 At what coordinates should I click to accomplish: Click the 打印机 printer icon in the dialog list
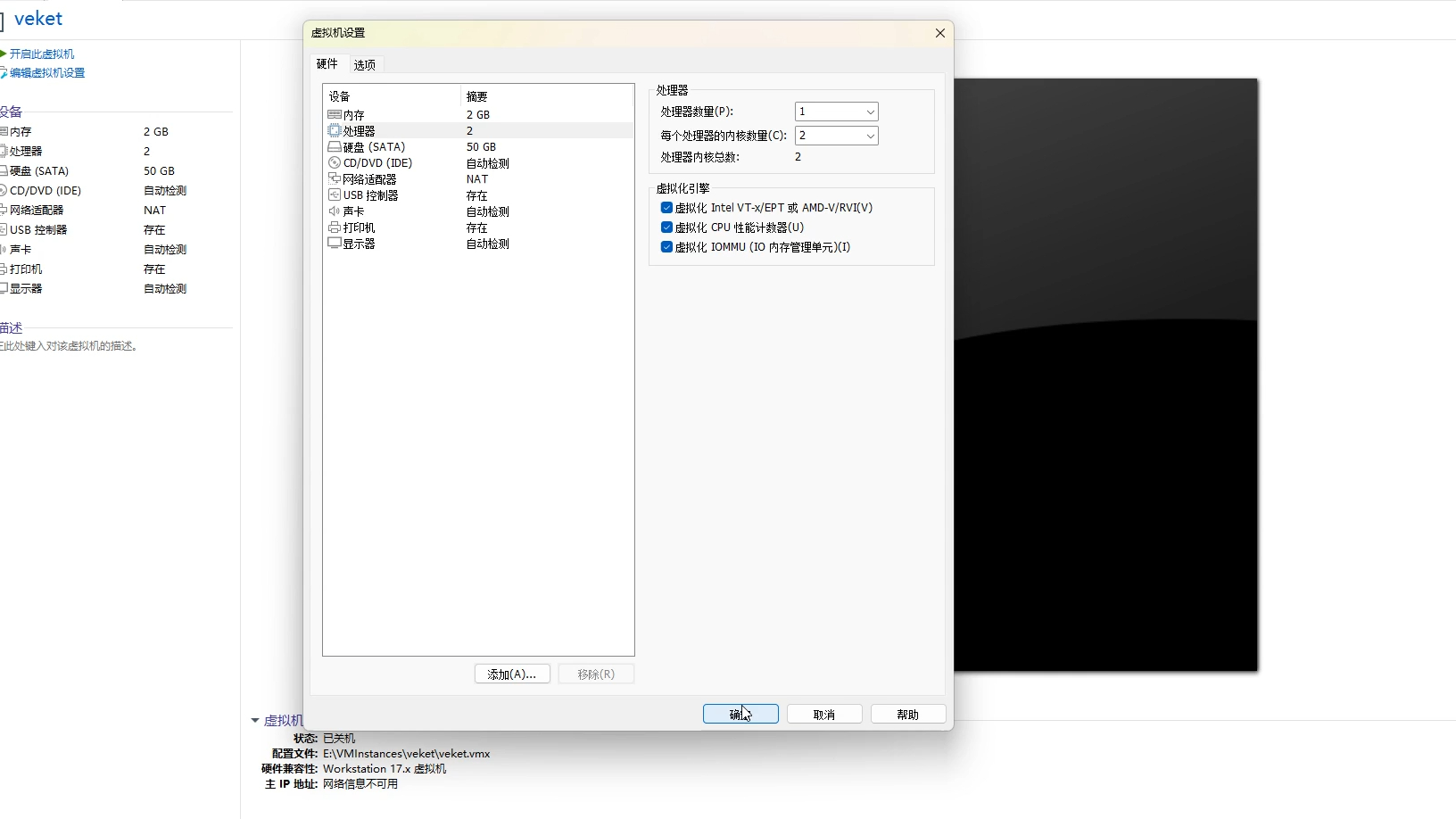pos(335,227)
